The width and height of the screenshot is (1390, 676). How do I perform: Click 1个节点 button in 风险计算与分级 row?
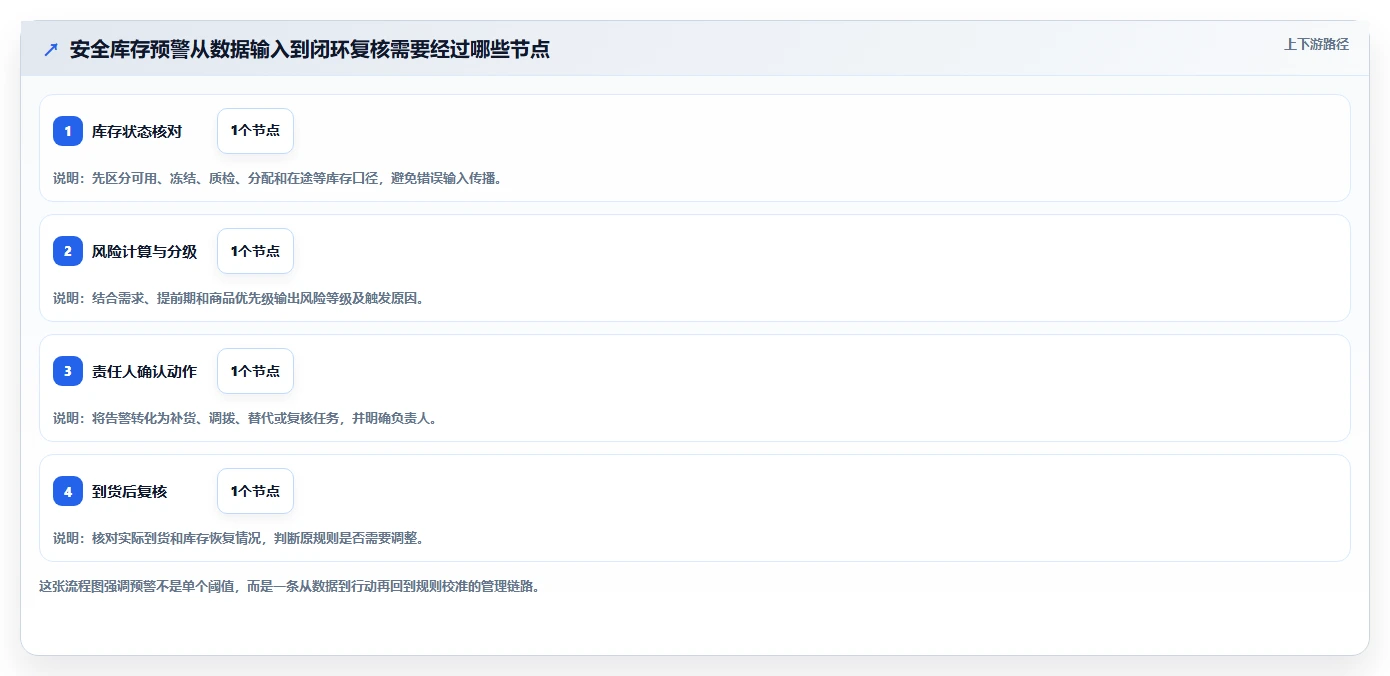255,251
